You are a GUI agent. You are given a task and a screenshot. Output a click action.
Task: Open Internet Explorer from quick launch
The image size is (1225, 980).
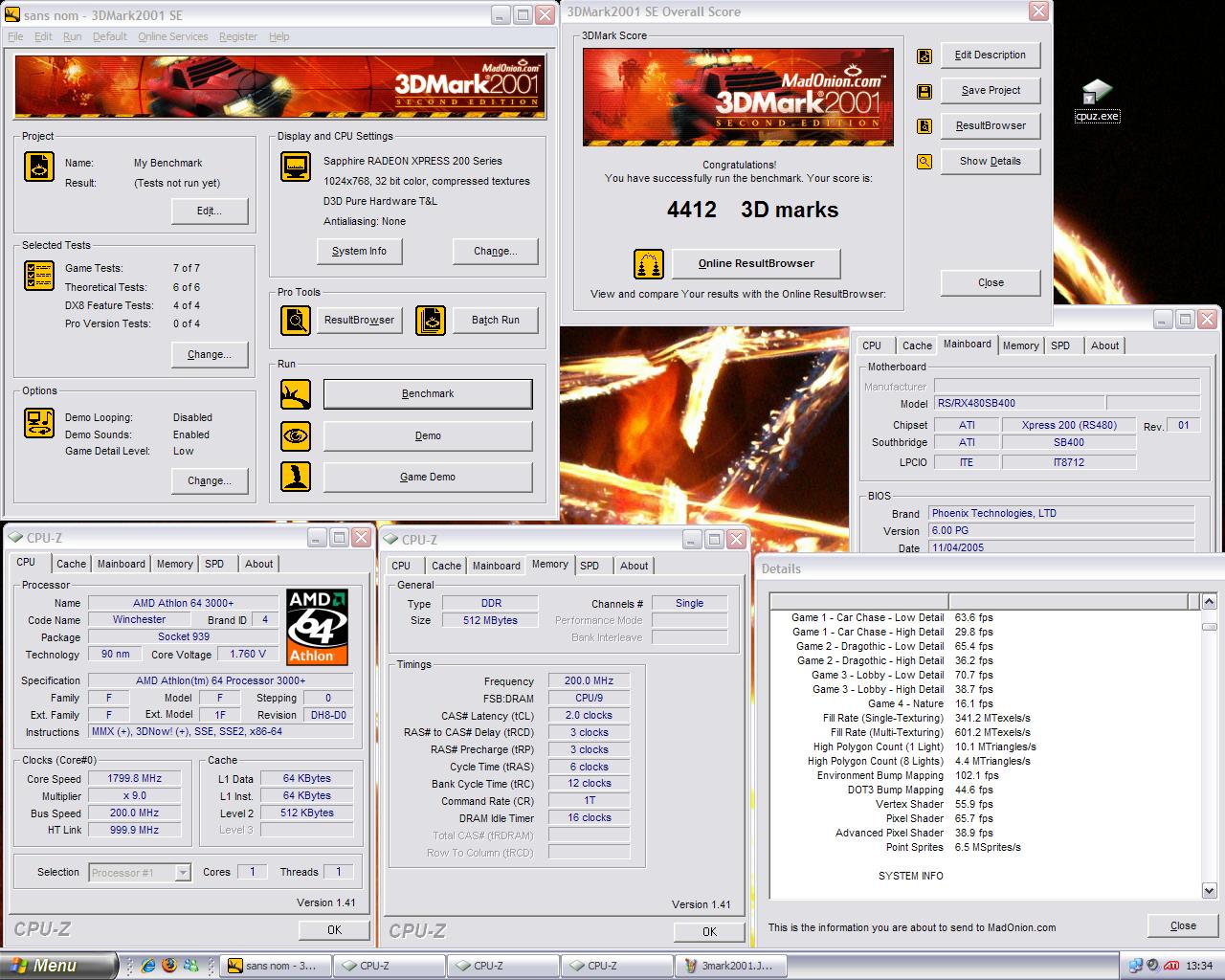148,966
